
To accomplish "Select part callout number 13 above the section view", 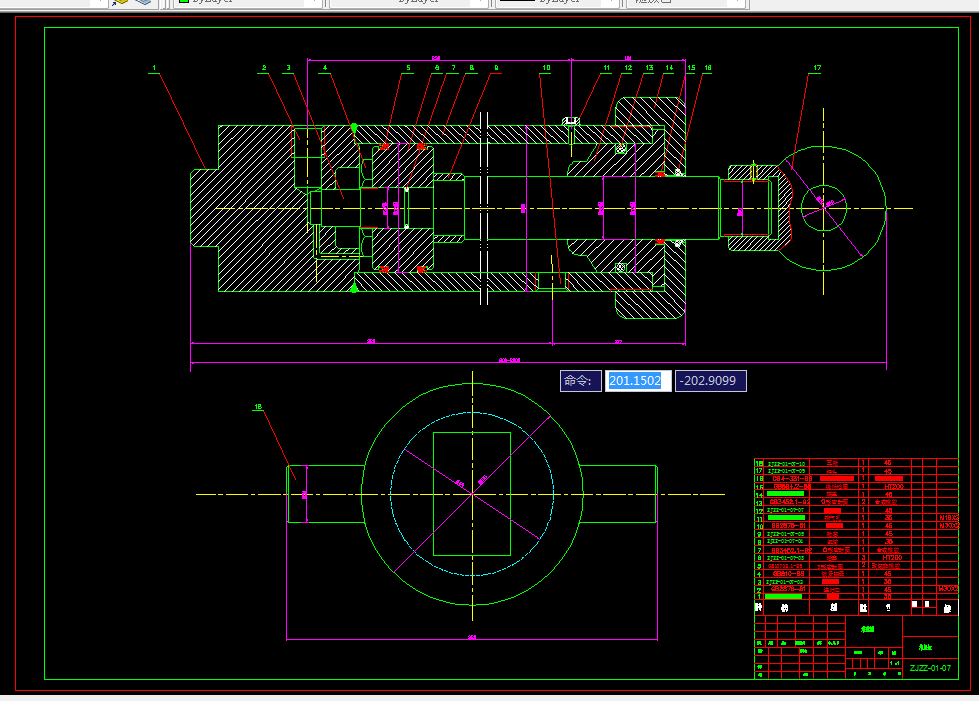I will 649,67.
